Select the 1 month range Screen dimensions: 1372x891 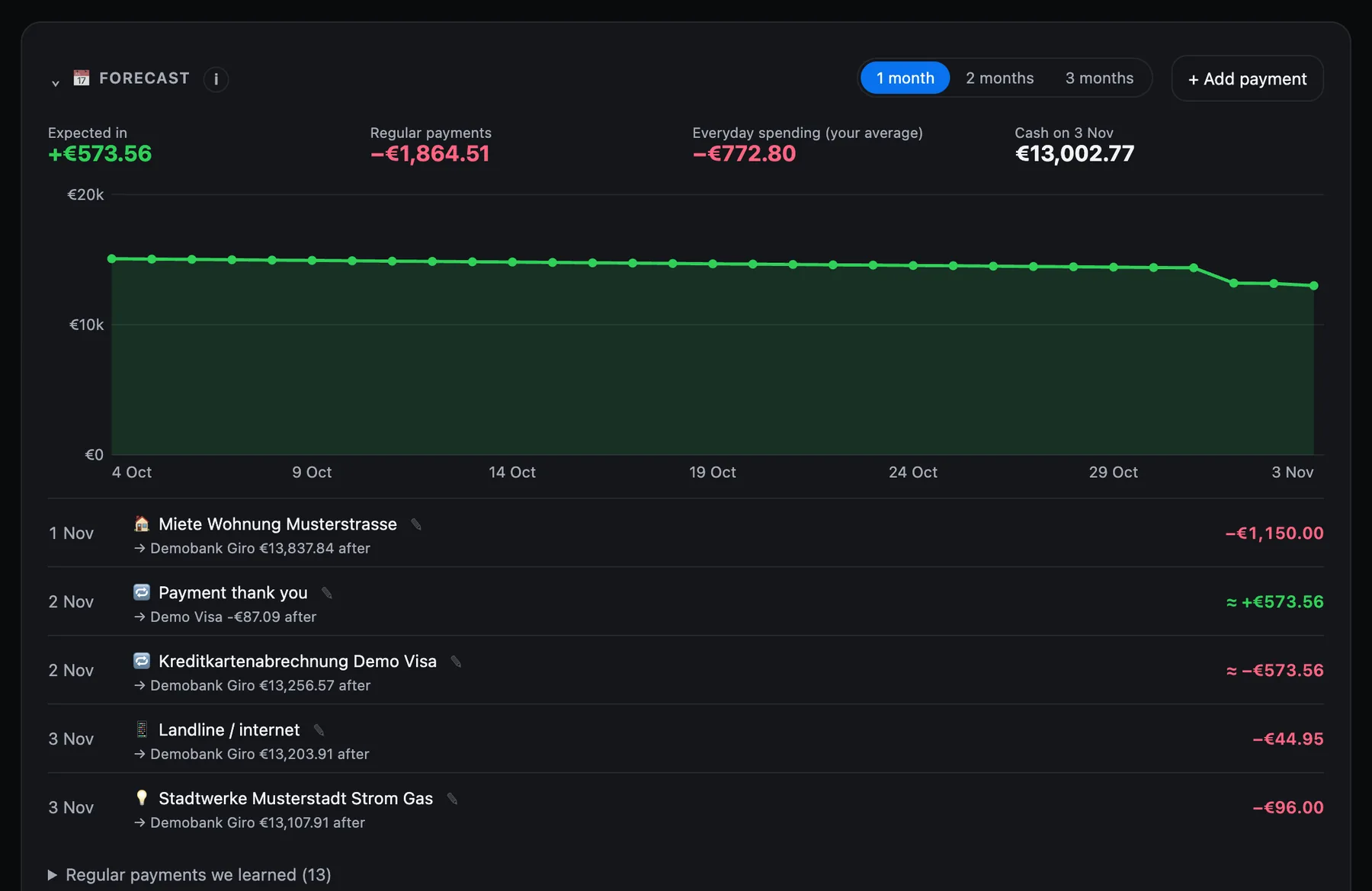[x=905, y=78]
